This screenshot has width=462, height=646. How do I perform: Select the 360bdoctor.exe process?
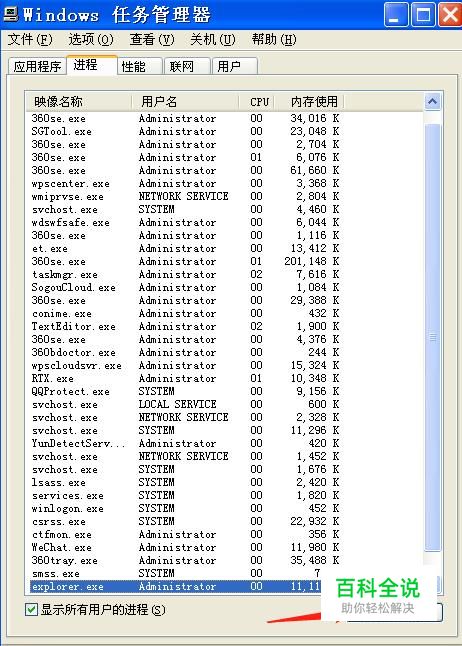(x=185, y=353)
